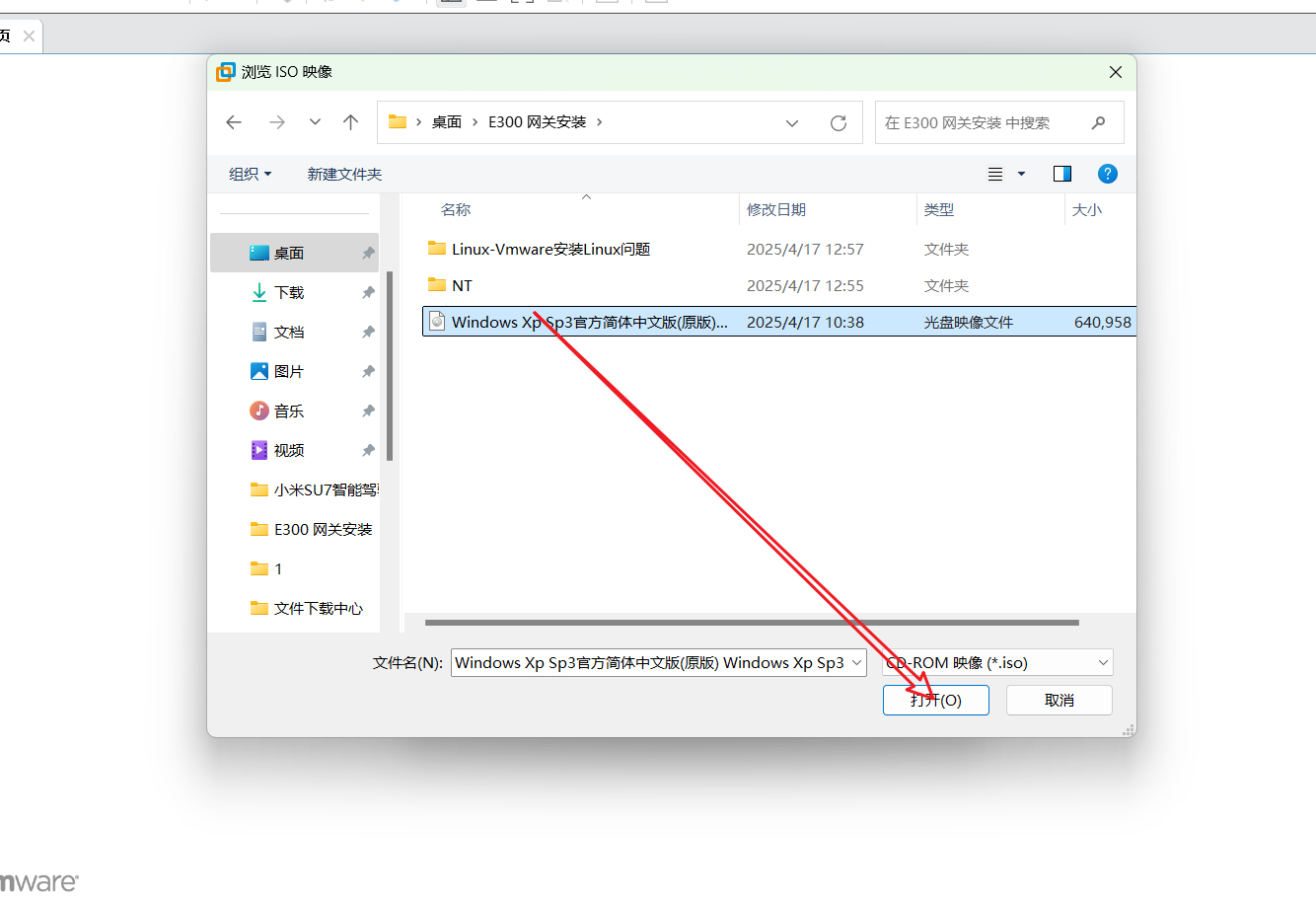Toggle the preview pane icon
Image resolution: width=1316 pixels, height=900 pixels.
[1062, 174]
